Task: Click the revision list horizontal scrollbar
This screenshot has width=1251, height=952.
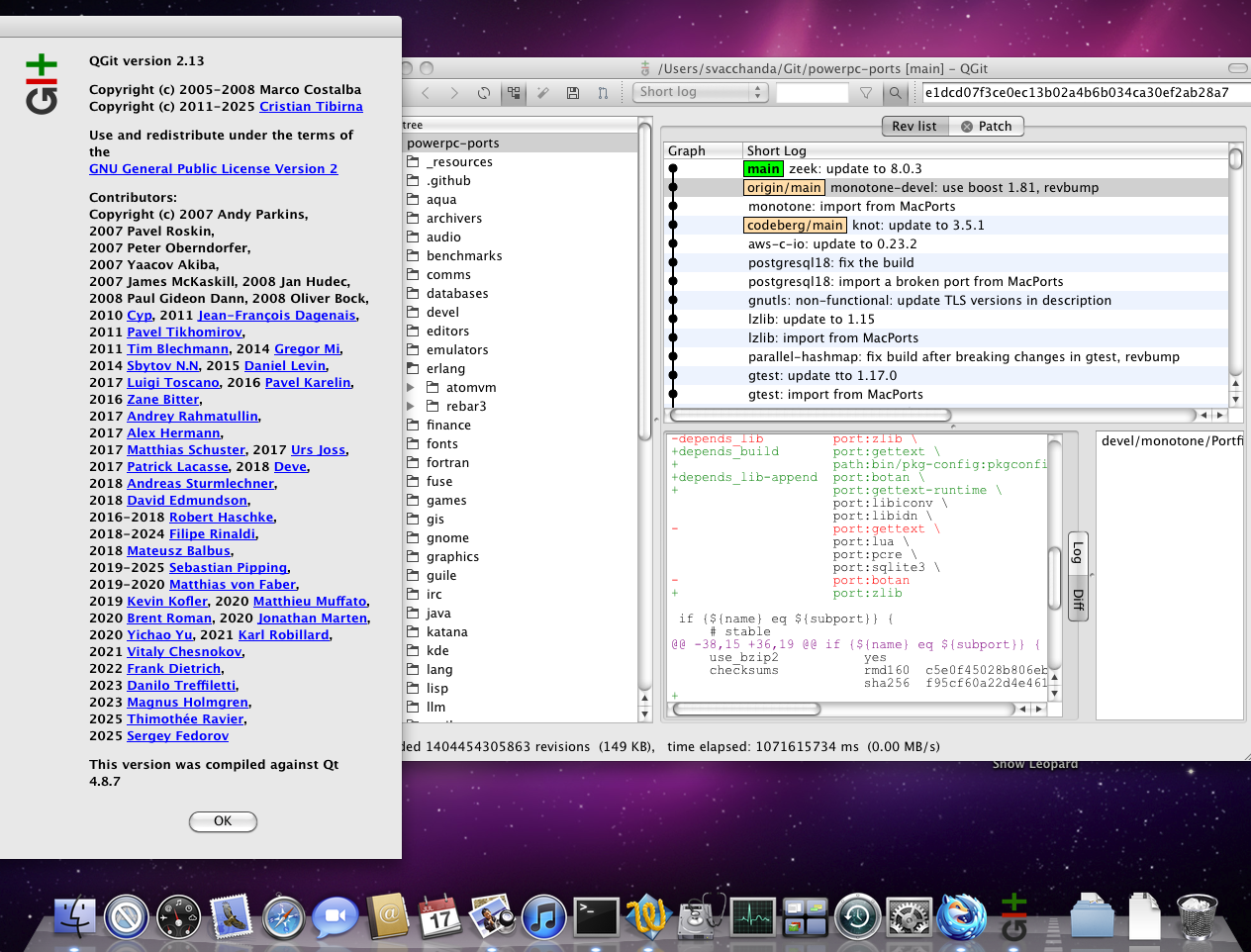Action: pos(810,416)
